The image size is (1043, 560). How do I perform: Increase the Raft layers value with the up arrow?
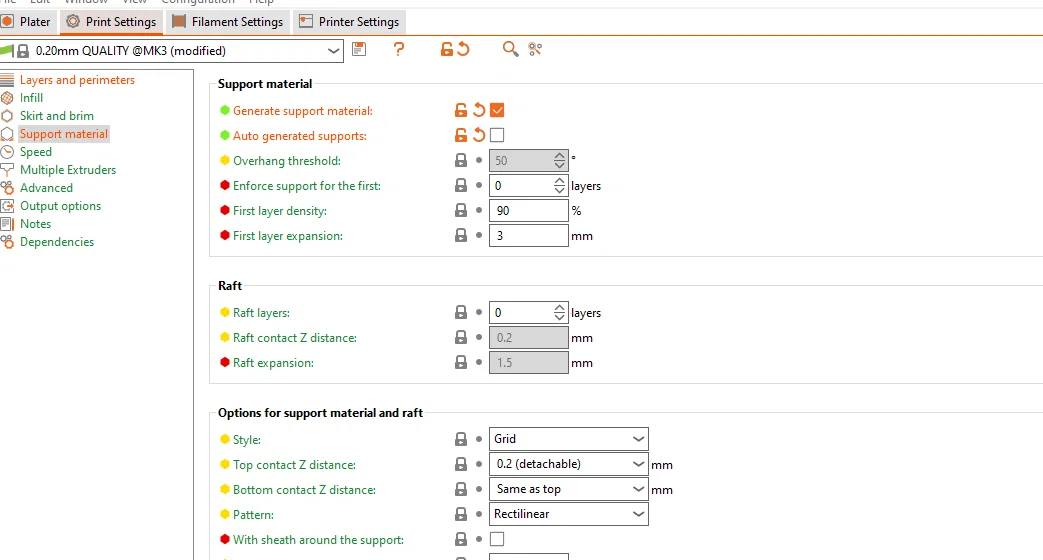(559, 308)
